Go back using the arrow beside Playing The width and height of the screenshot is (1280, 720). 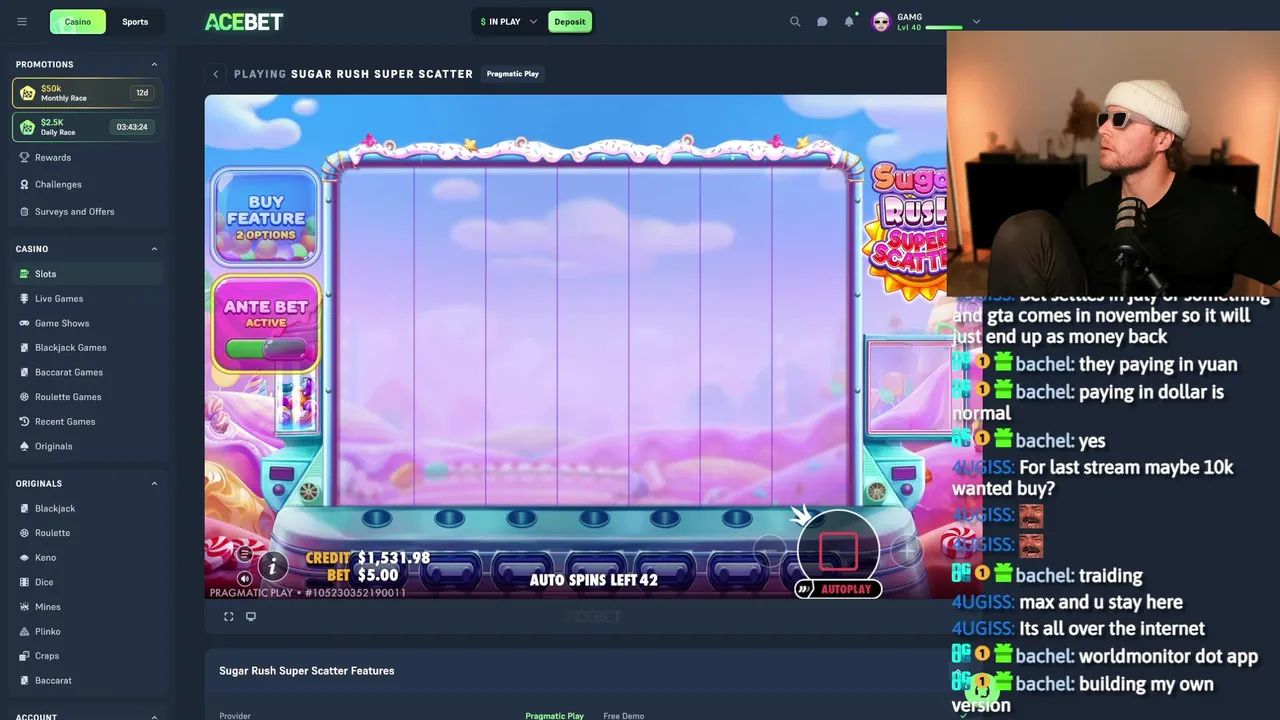(x=215, y=74)
